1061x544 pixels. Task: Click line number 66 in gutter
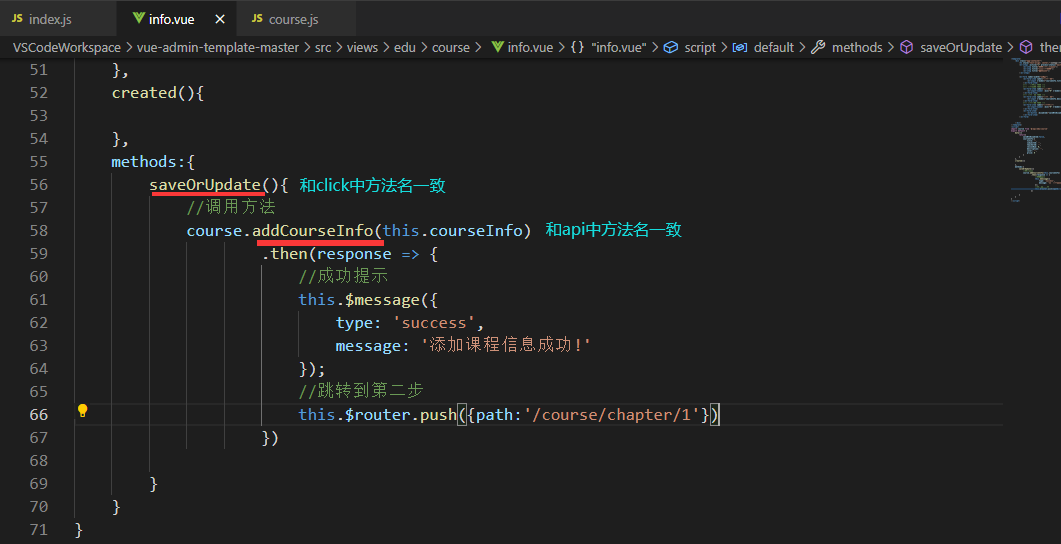39,415
